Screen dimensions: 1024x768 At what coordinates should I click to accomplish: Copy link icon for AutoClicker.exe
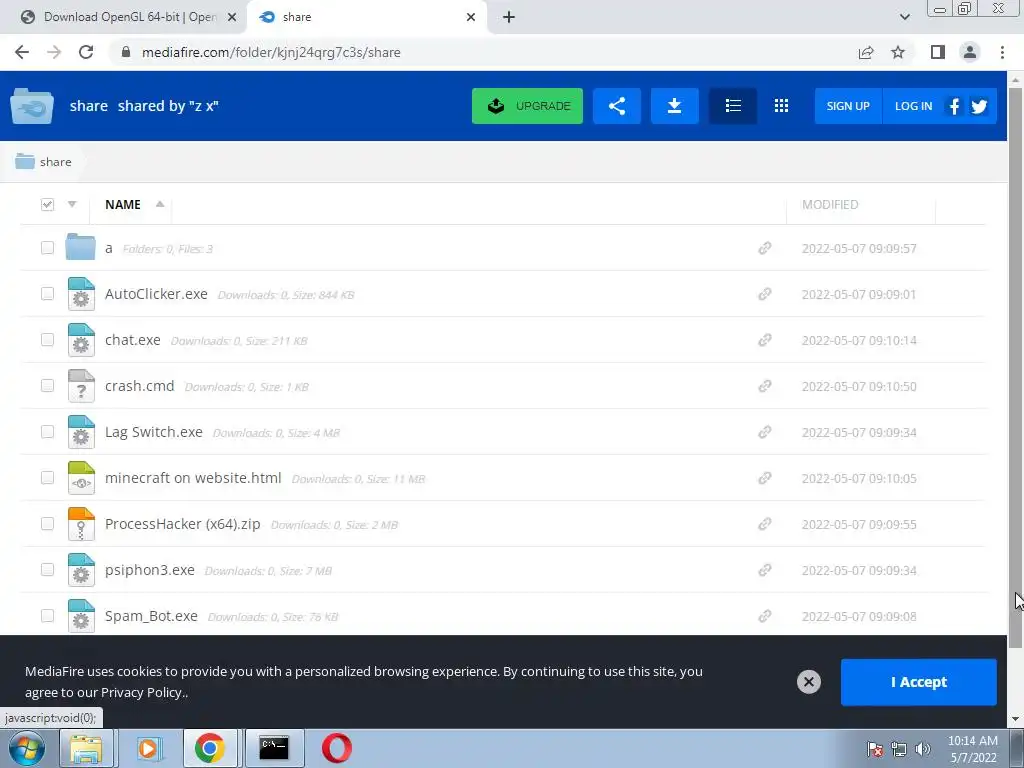coord(765,294)
